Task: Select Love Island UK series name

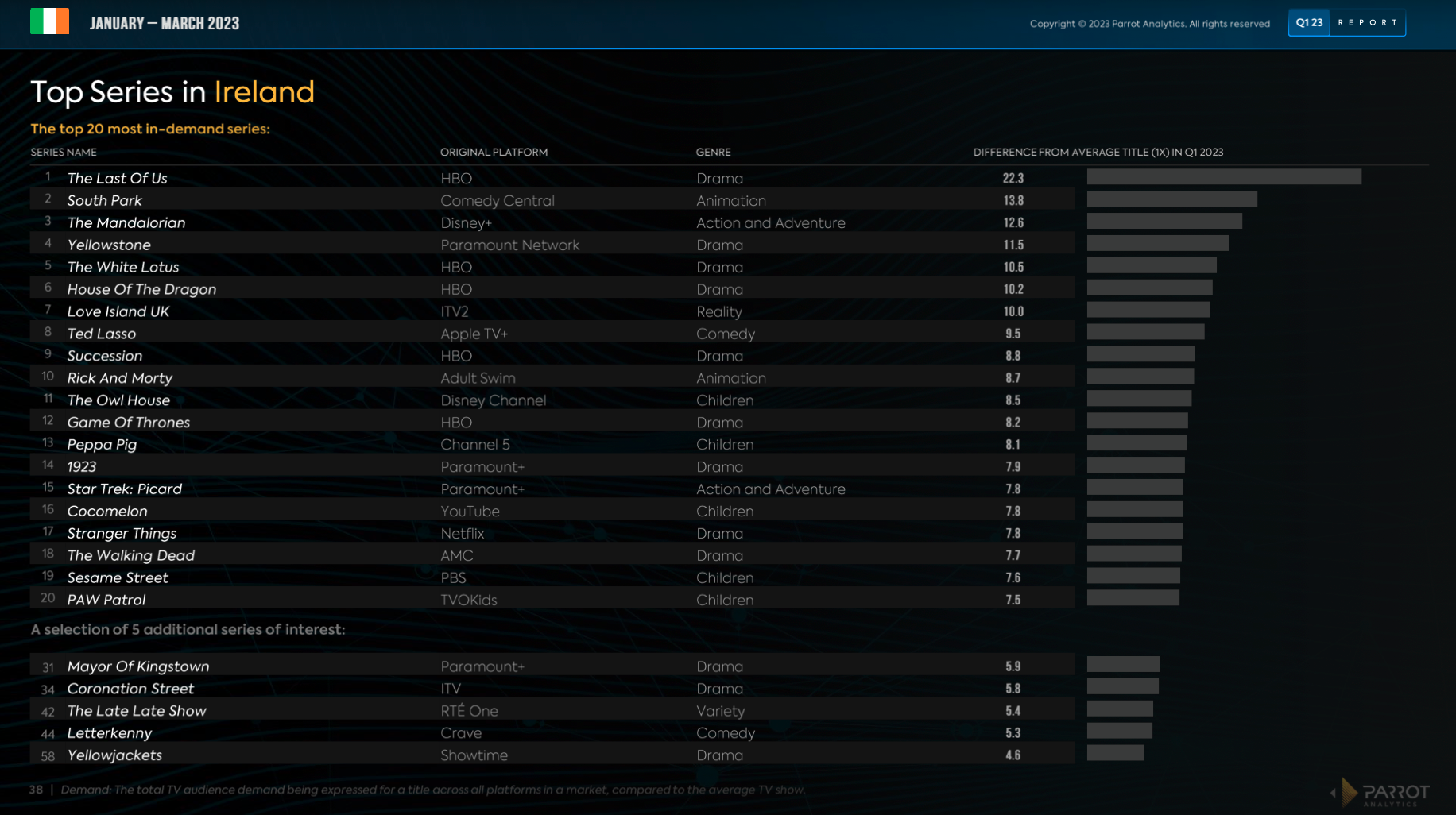Action: tap(118, 311)
